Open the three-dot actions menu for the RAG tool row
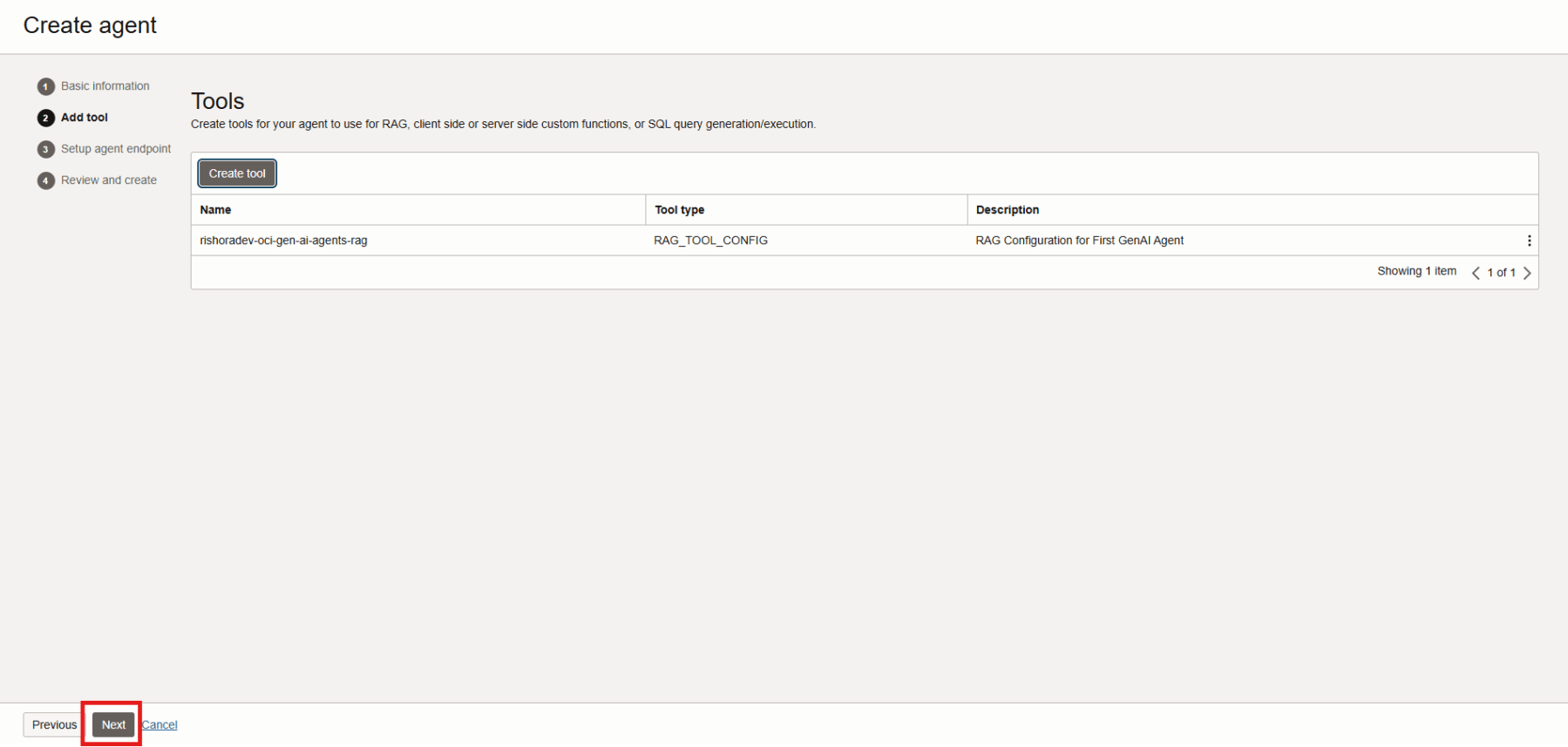 tap(1529, 241)
